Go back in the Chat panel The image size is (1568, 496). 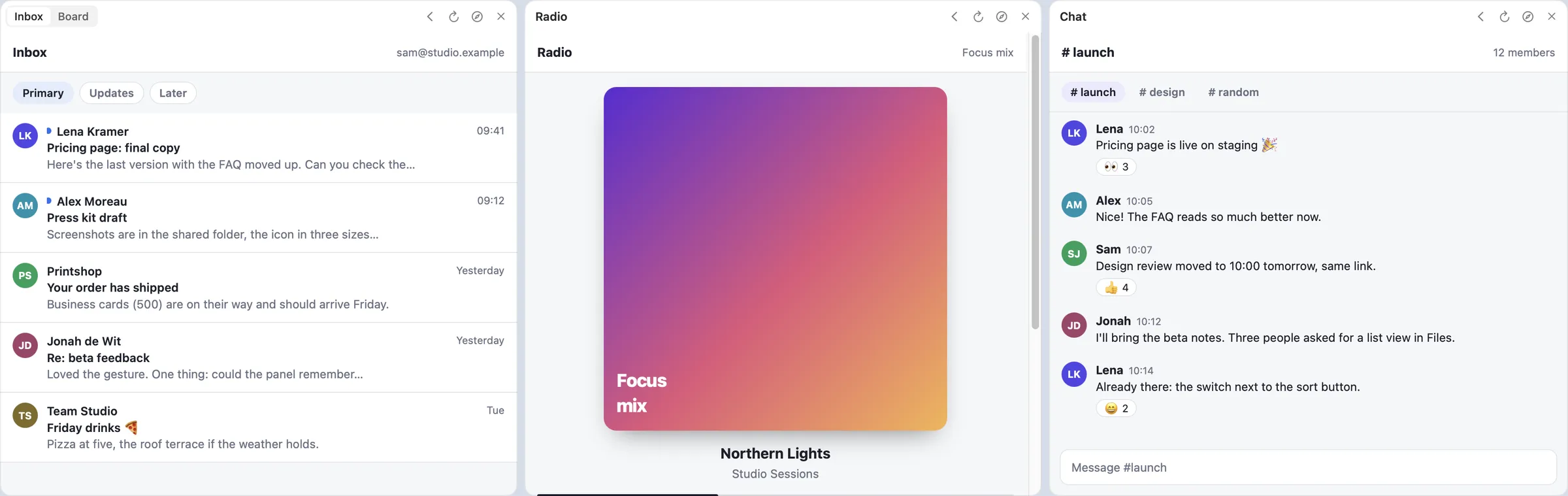[1480, 17]
